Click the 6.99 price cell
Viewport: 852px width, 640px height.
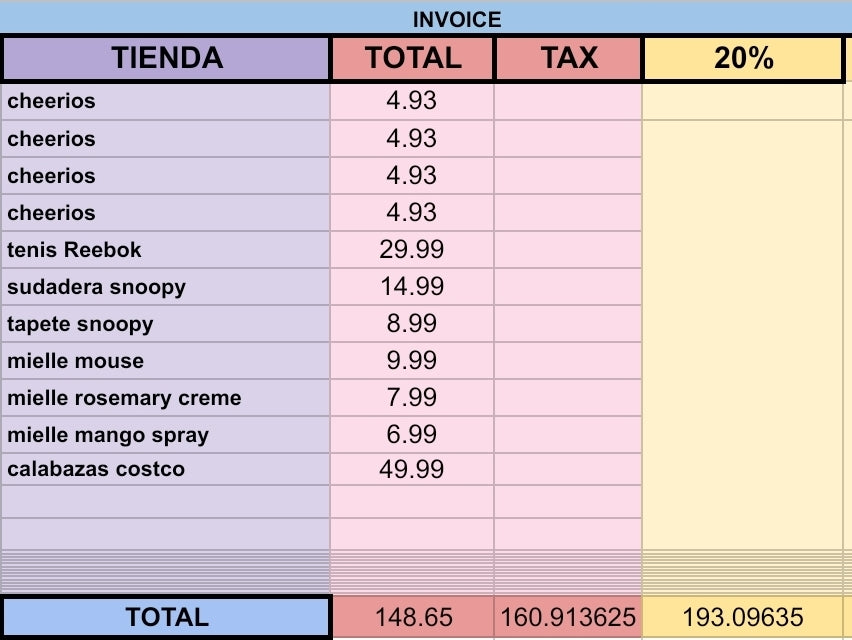[x=412, y=435]
